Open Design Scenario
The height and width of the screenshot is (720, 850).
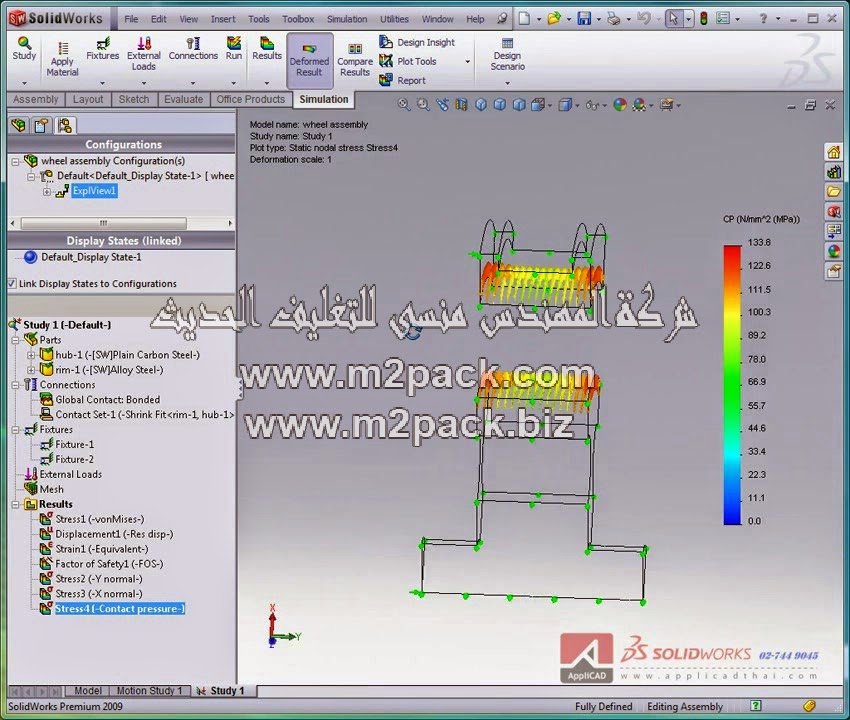tap(507, 54)
